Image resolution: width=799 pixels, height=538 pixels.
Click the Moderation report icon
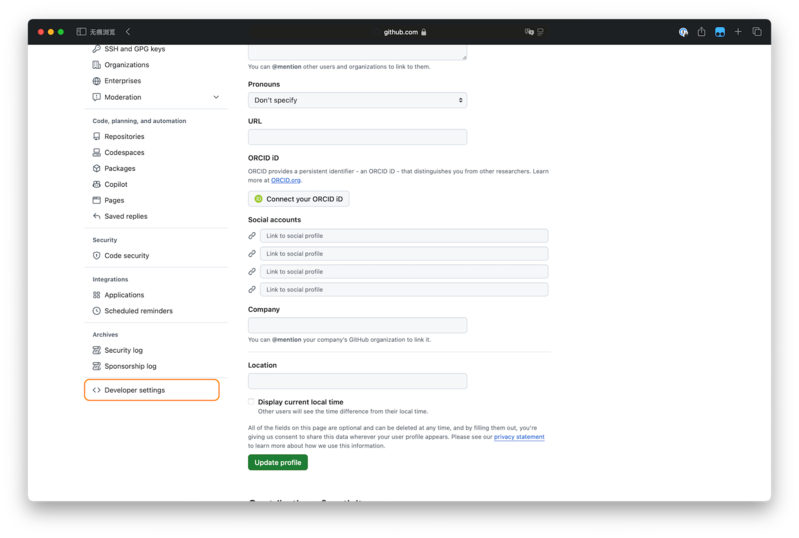coord(96,97)
